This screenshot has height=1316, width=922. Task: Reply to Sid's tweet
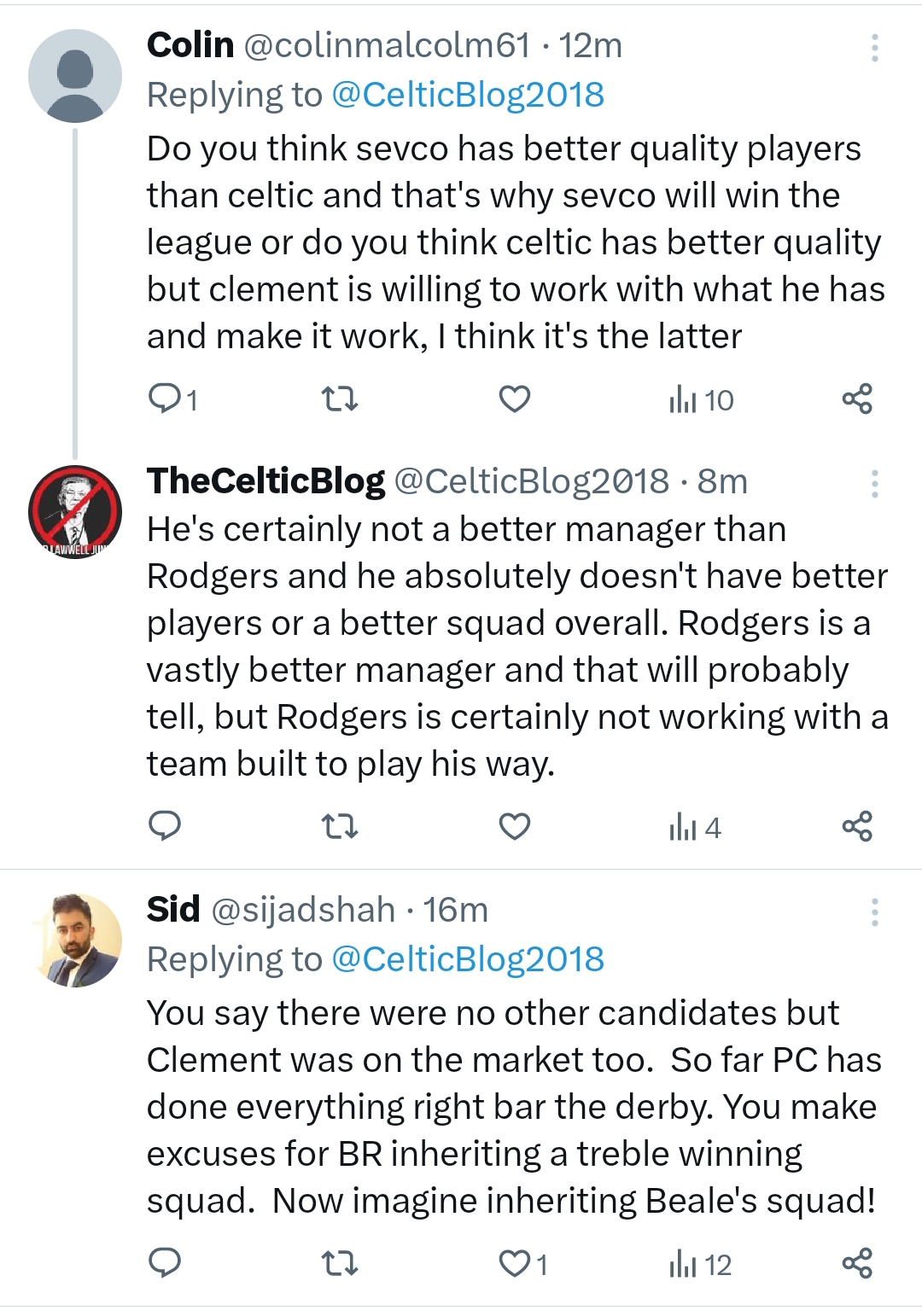click(164, 1263)
